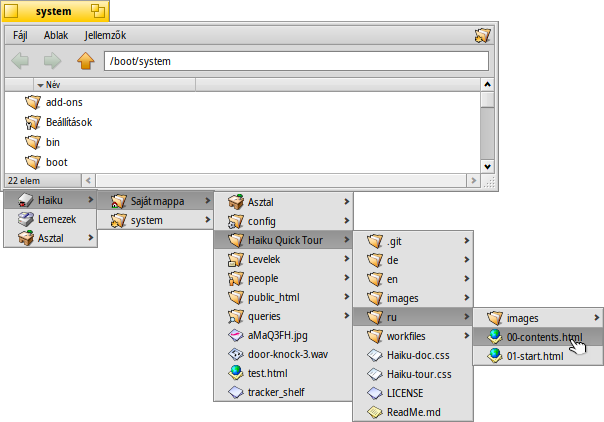
Task: Click the /boot/system path field
Action: click(296, 61)
